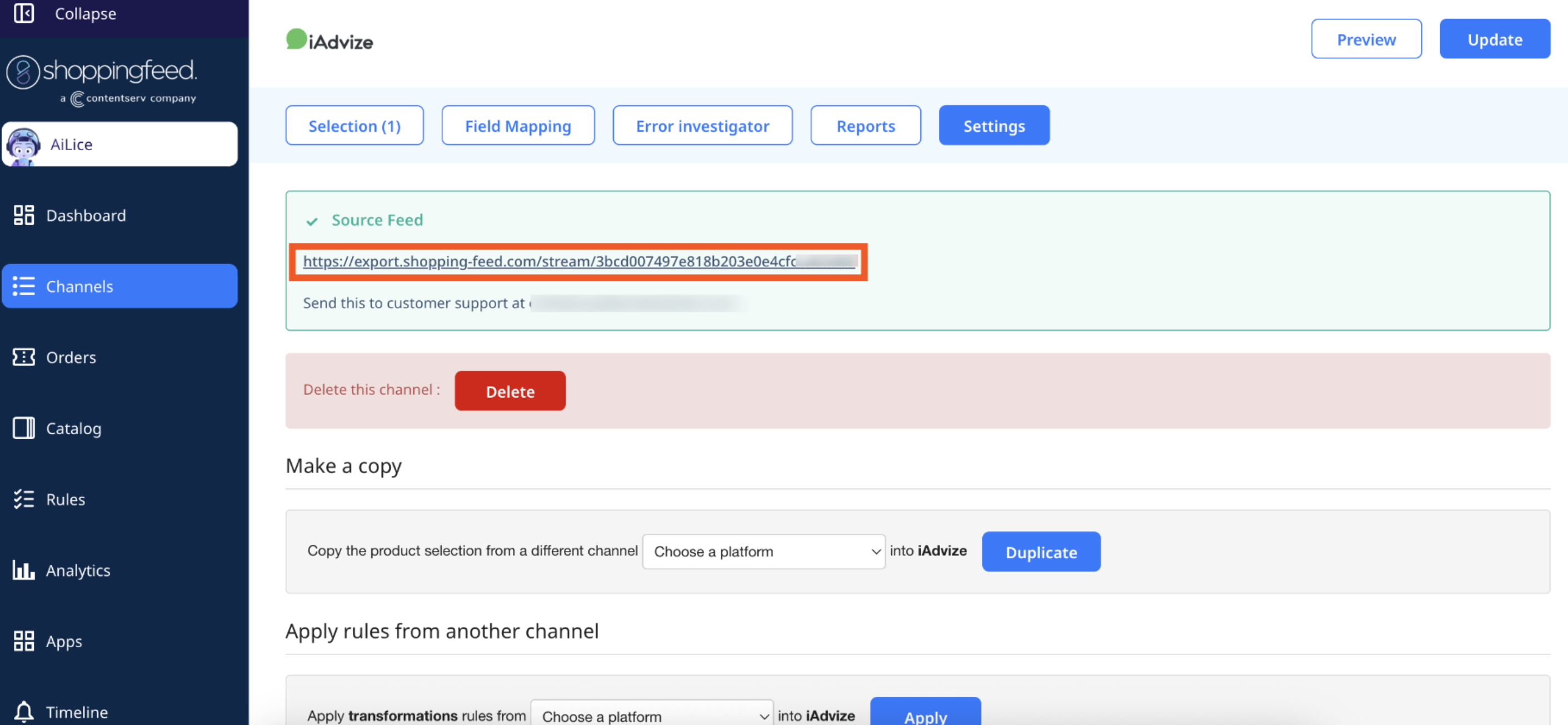Click the Timeline bell icon
Viewport: 1568px width, 725px height.
click(24, 712)
